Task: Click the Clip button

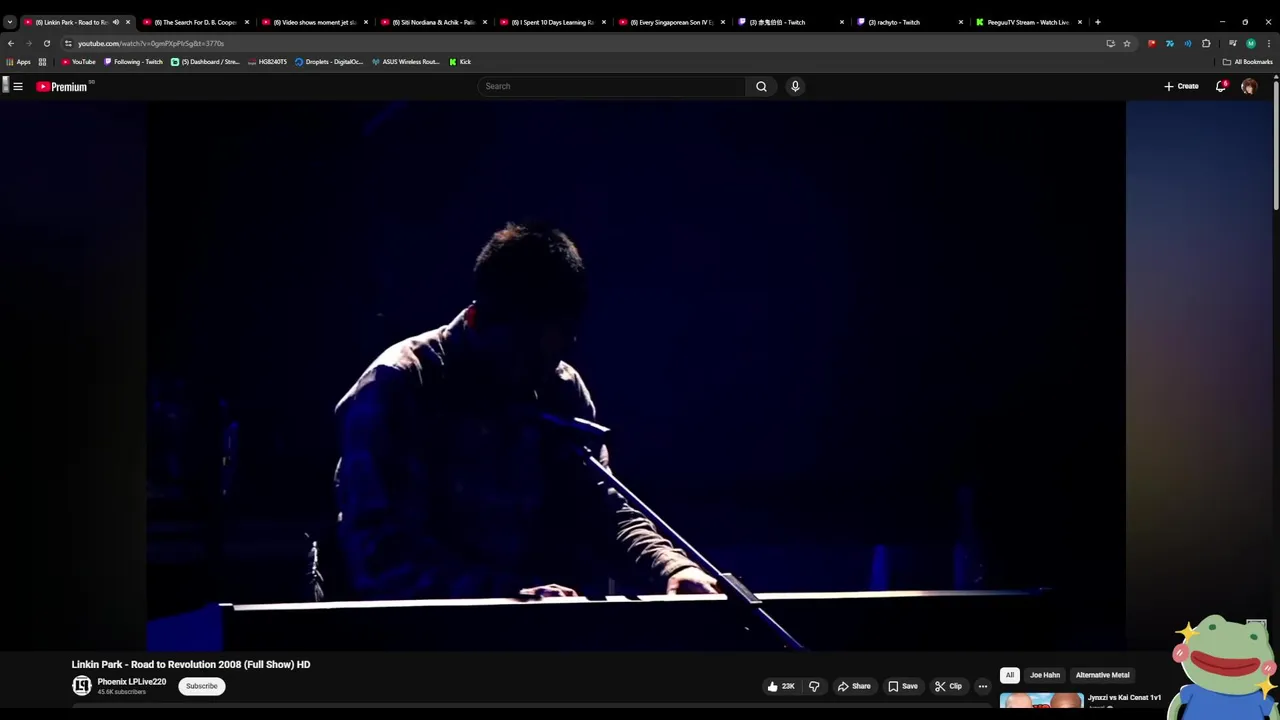Action: coord(948,686)
